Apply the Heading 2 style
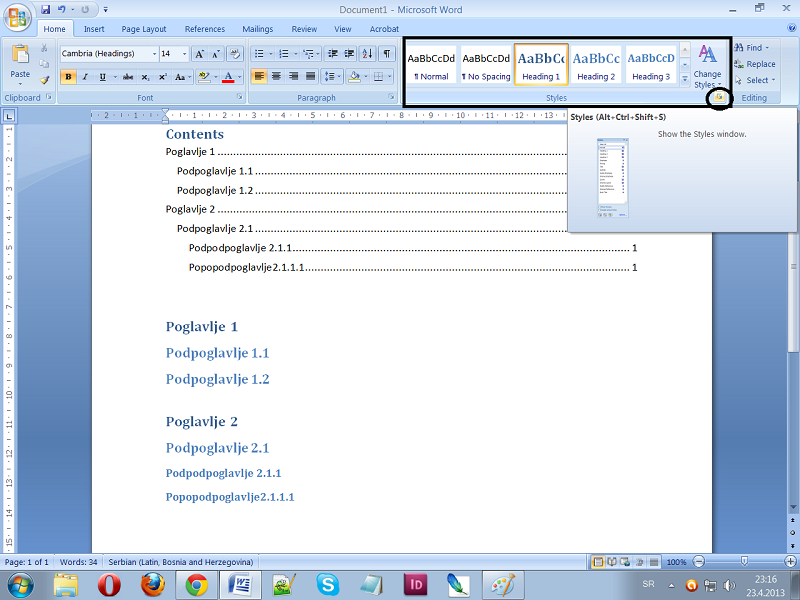Viewport: 800px width, 600px height. coord(596,64)
